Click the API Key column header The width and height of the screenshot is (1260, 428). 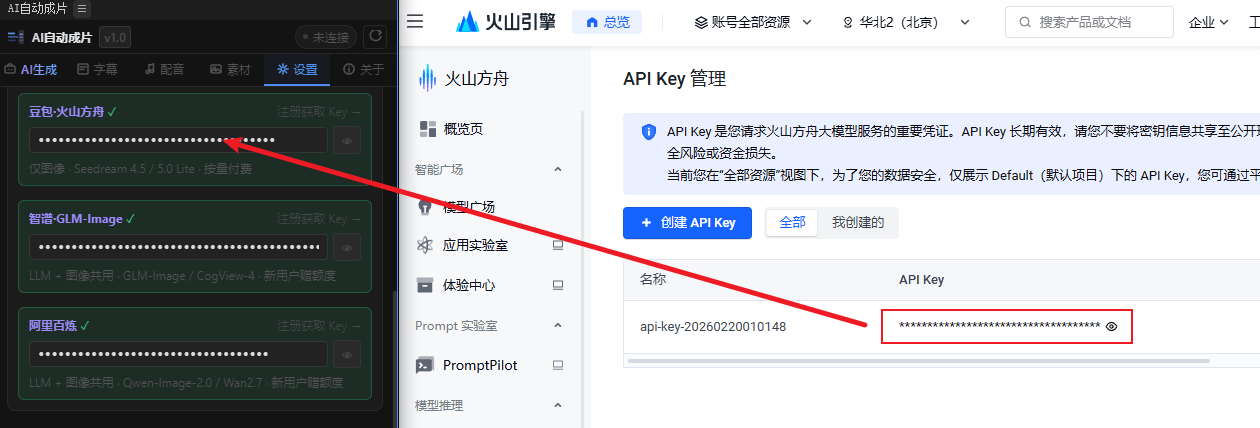click(x=921, y=280)
